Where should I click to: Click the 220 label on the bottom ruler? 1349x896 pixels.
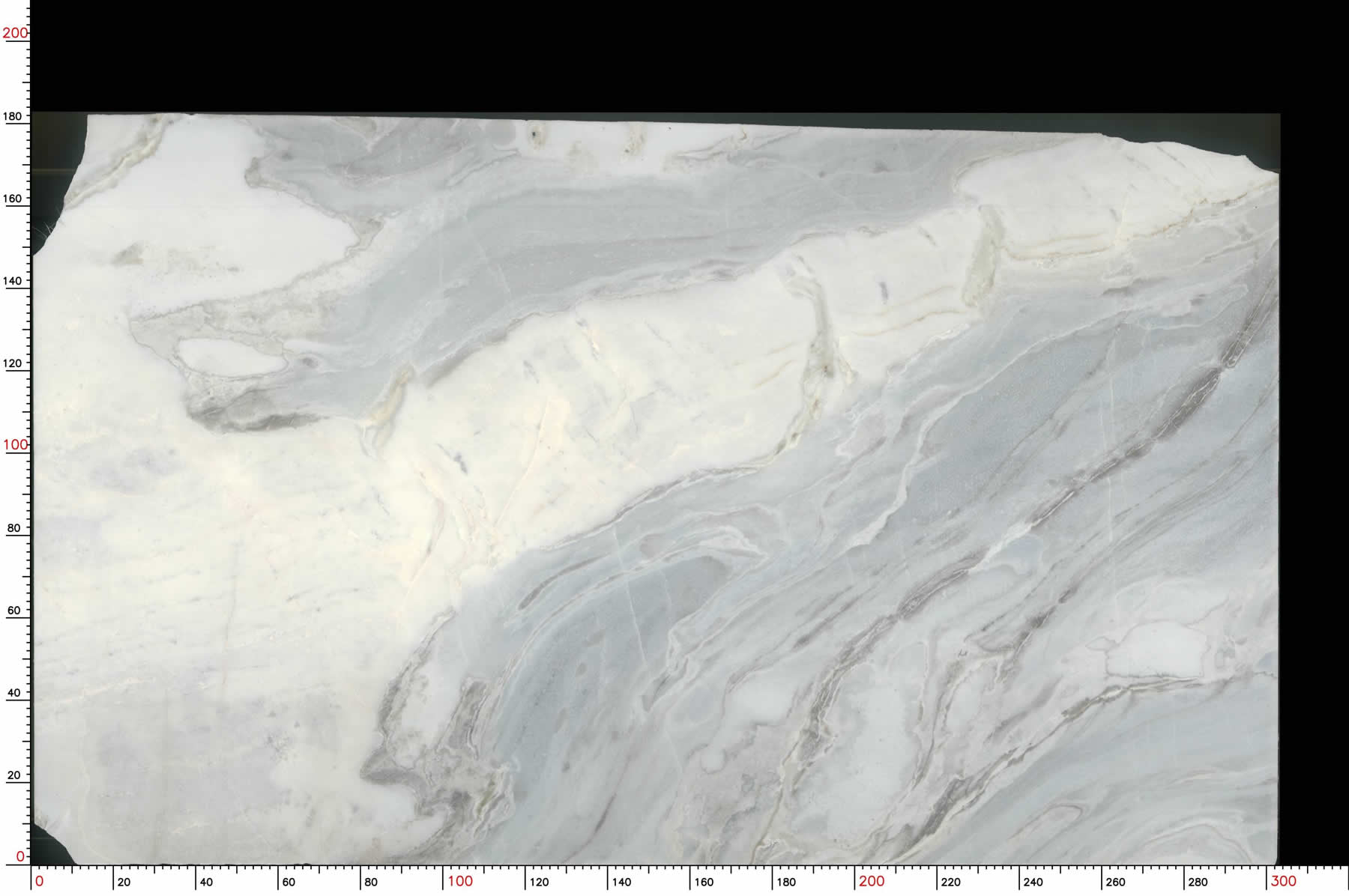click(x=950, y=882)
